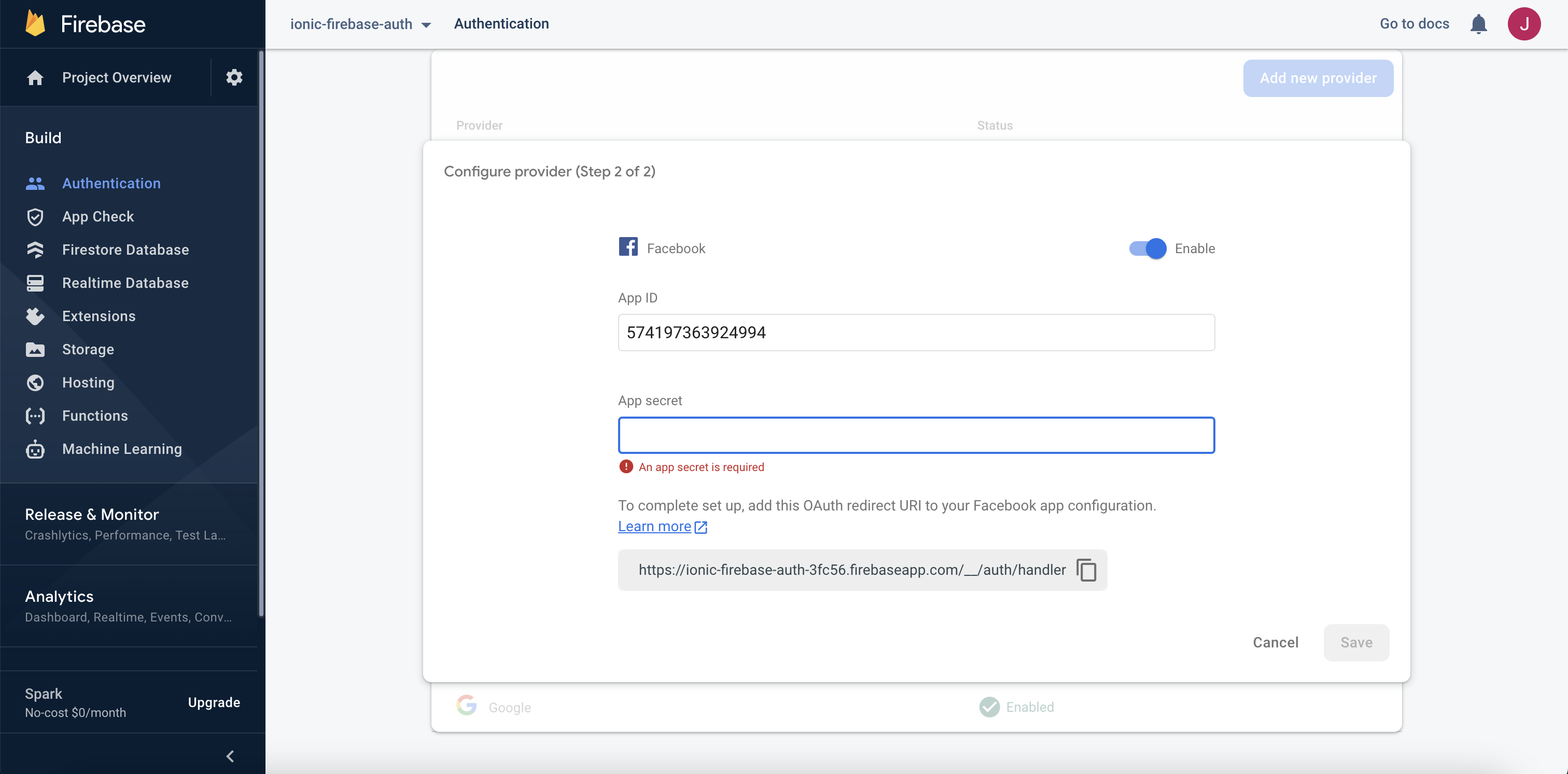Click the Authentication page title
The image size is (1568, 774).
[501, 24]
